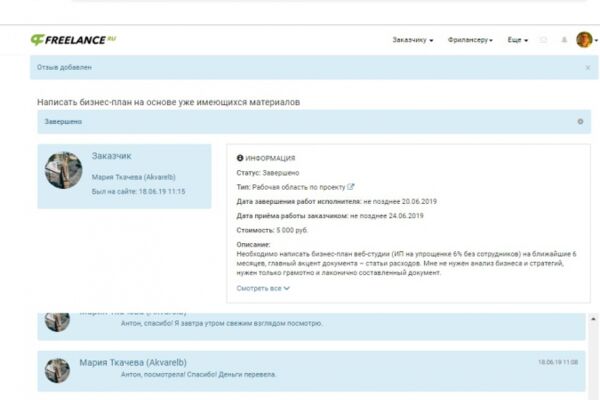Open Мария Ткачева (Akvarelb) profile link in Заказчик card

pyautogui.click(x=134, y=177)
